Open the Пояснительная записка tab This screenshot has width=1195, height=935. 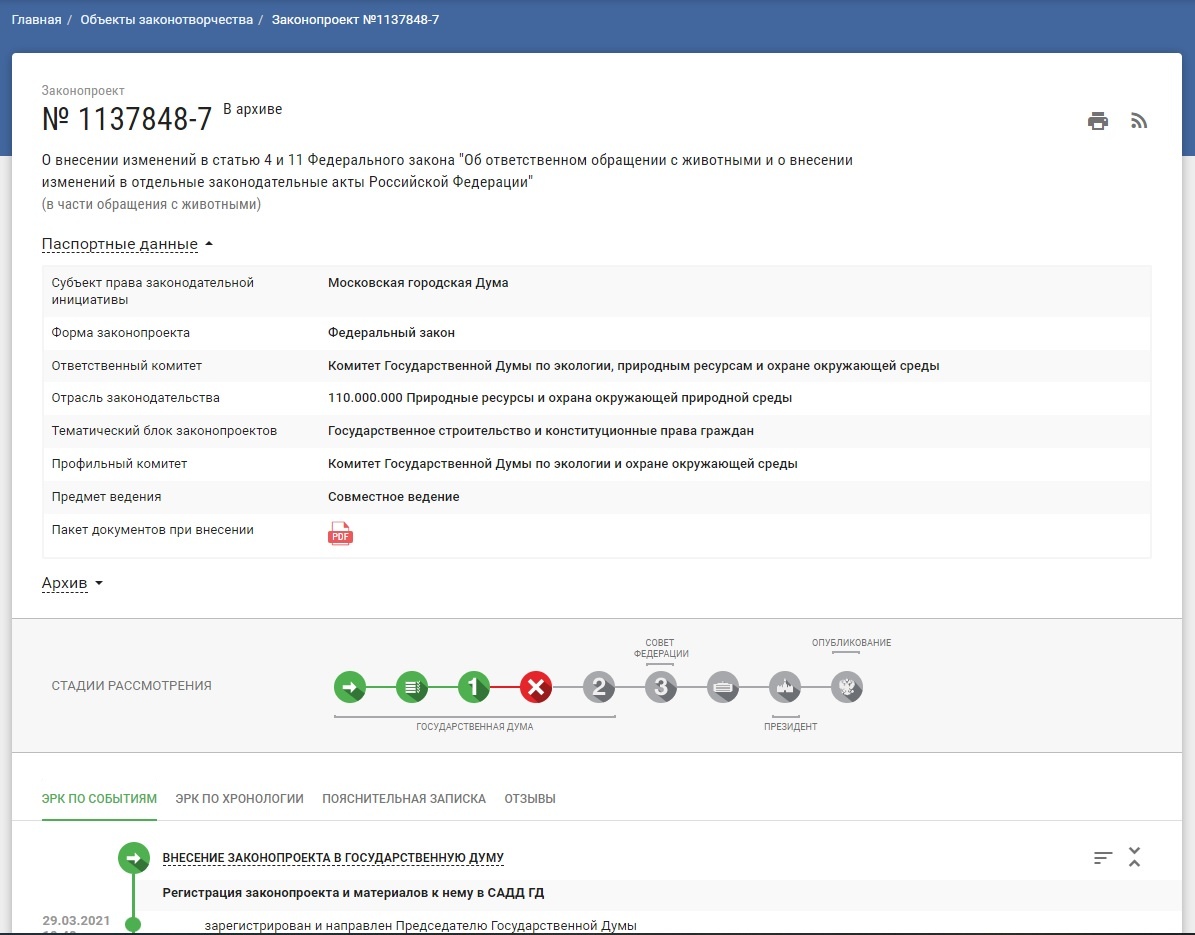pyautogui.click(x=404, y=799)
